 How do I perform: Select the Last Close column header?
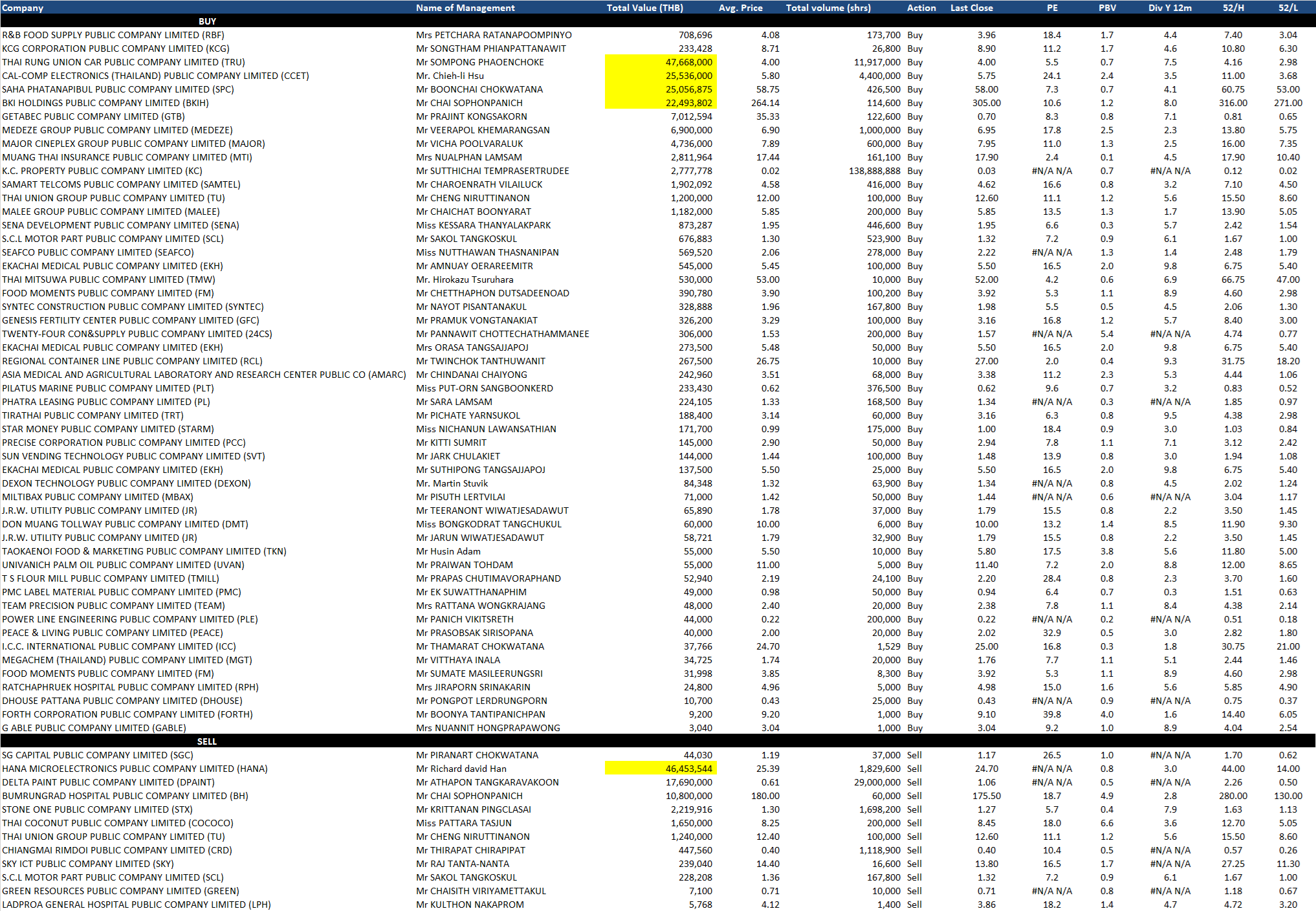pos(971,8)
